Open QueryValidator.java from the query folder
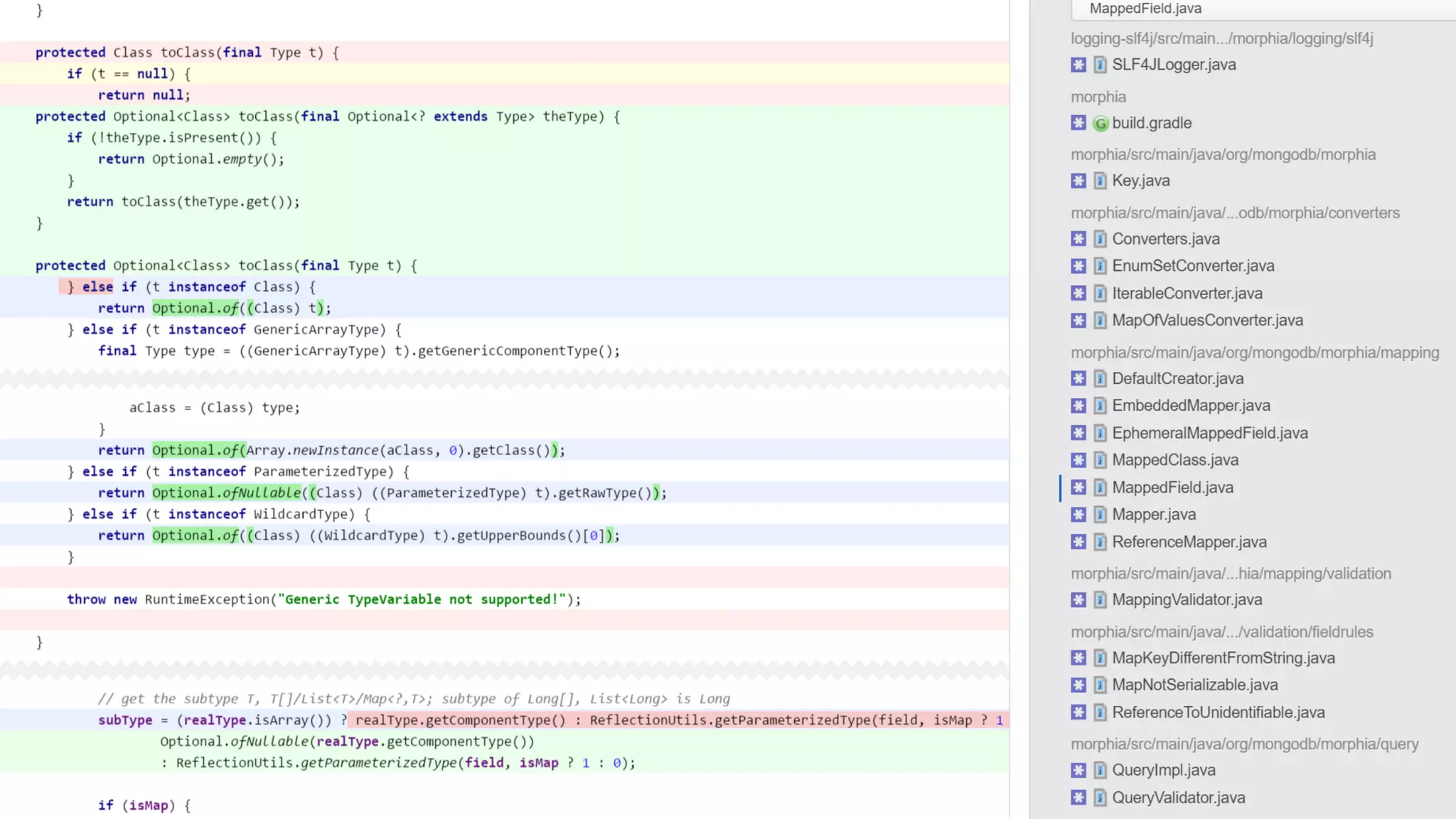Screen dimensions: 1456x819 (x=1178, y=798)
